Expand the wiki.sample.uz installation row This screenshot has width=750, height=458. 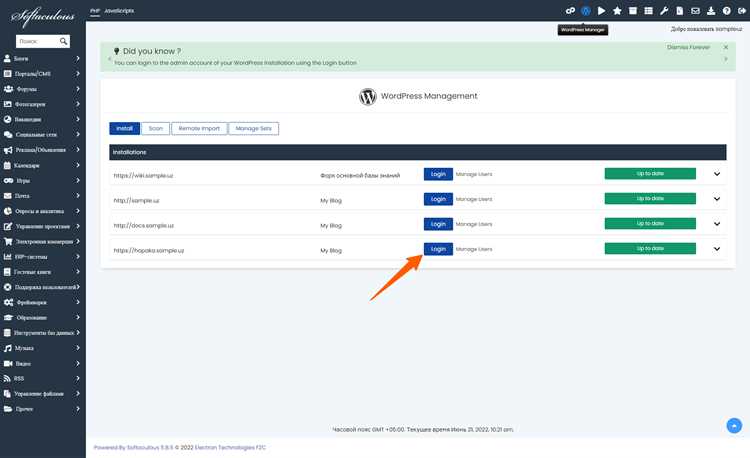pyautogui.click(x=717, y=174)
